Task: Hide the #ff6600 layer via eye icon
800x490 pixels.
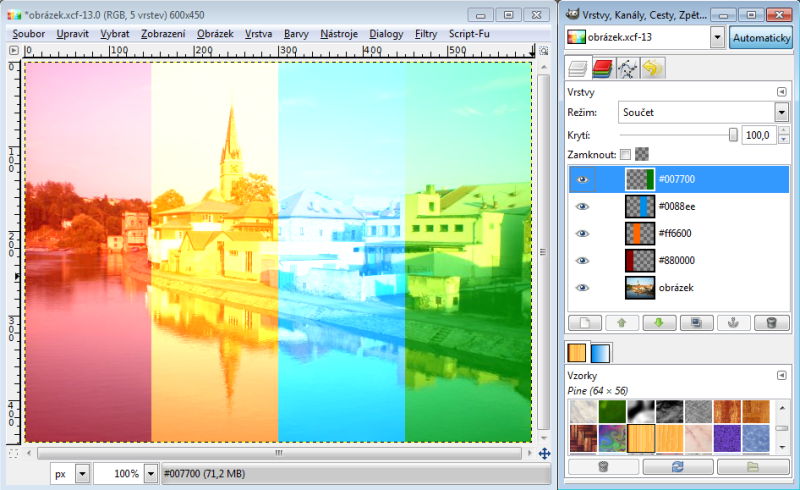Action: click(583, 234)
